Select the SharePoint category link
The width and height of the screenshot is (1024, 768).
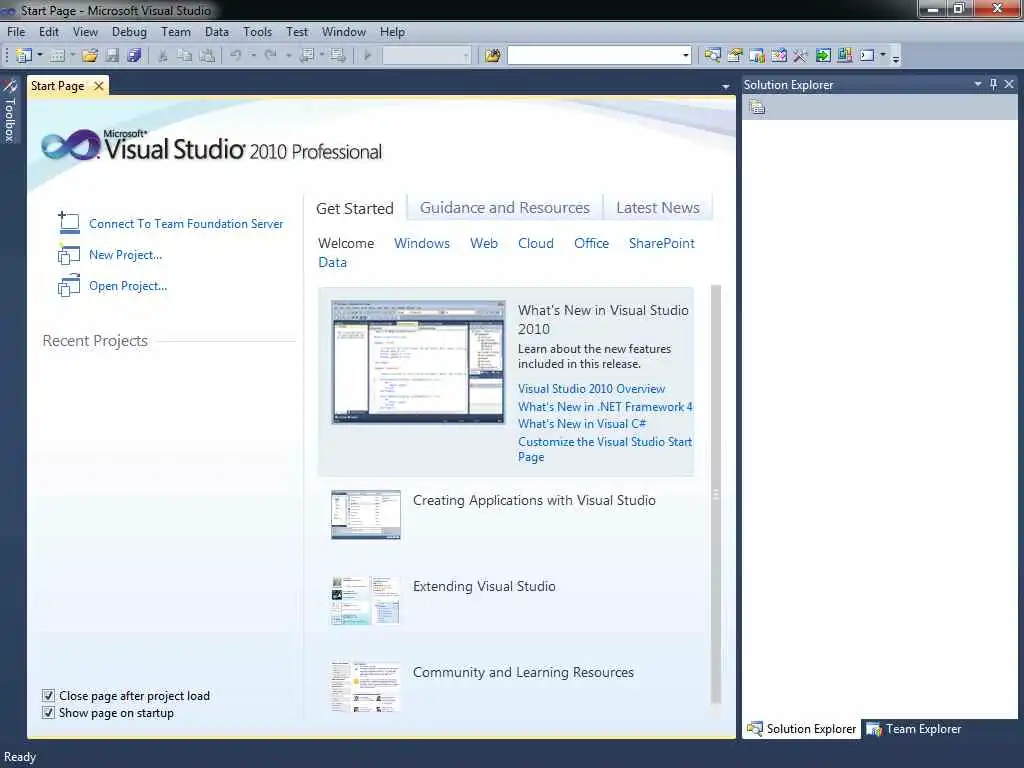tap(662, 243)
